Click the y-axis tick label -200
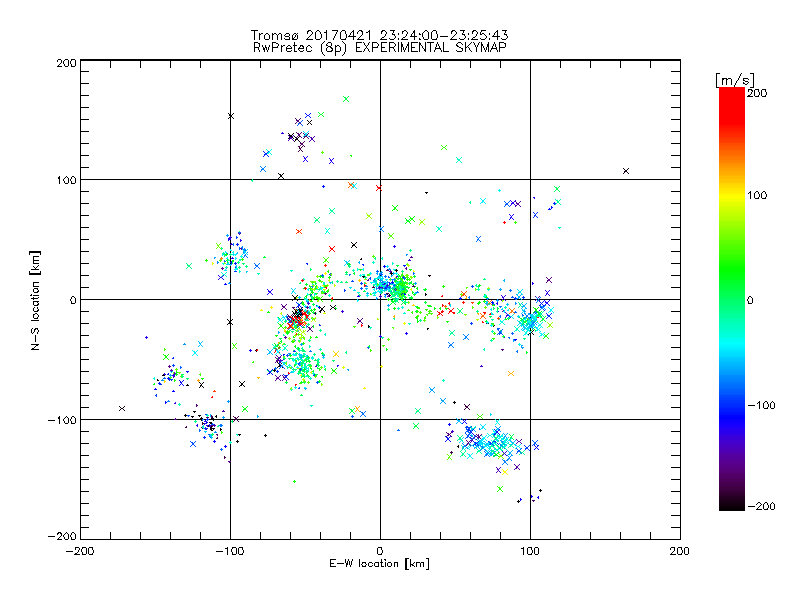The width and height of the screenshot is (800, 600). (62, 536)
